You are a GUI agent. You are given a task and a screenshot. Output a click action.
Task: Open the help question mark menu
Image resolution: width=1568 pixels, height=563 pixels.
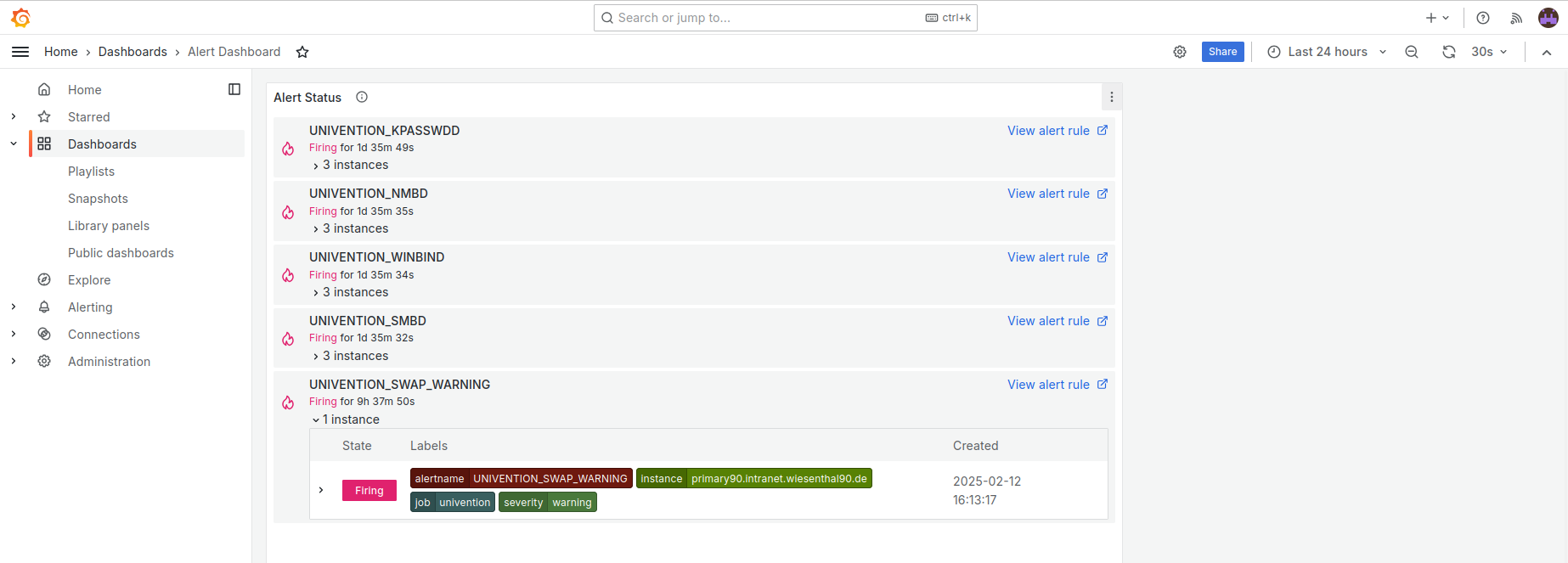tap(1483, 18)
